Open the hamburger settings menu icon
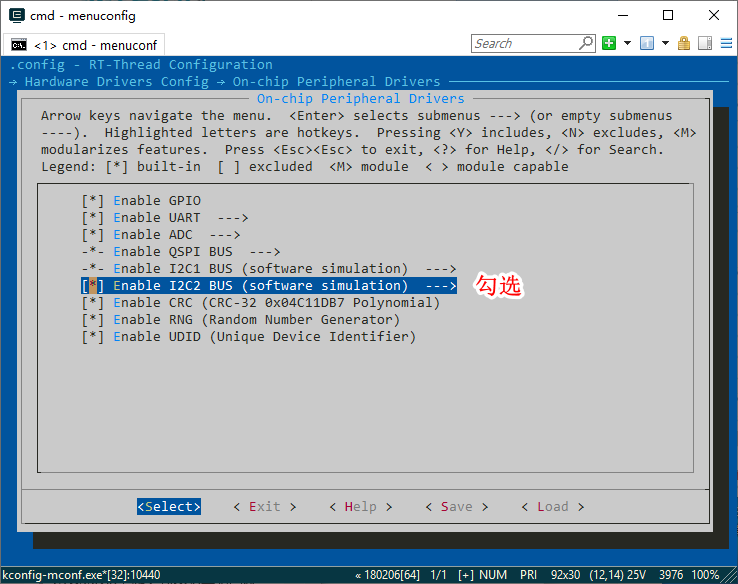This screenshot has width=738, height=584. point(725,43)
